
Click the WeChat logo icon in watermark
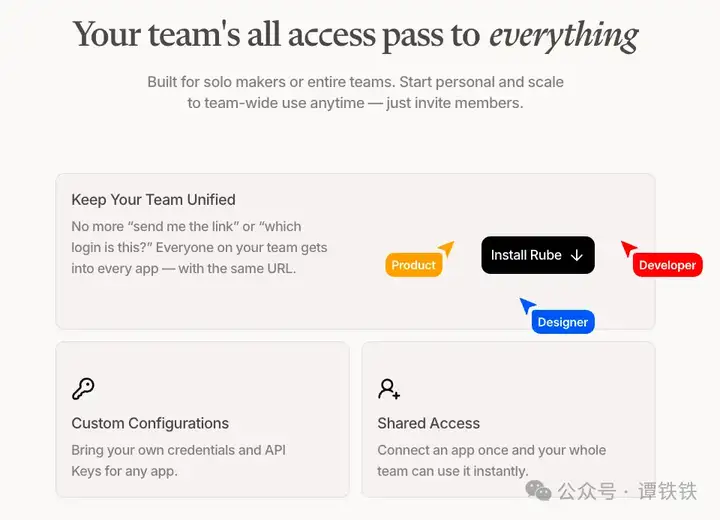click(x=538, y=491)
